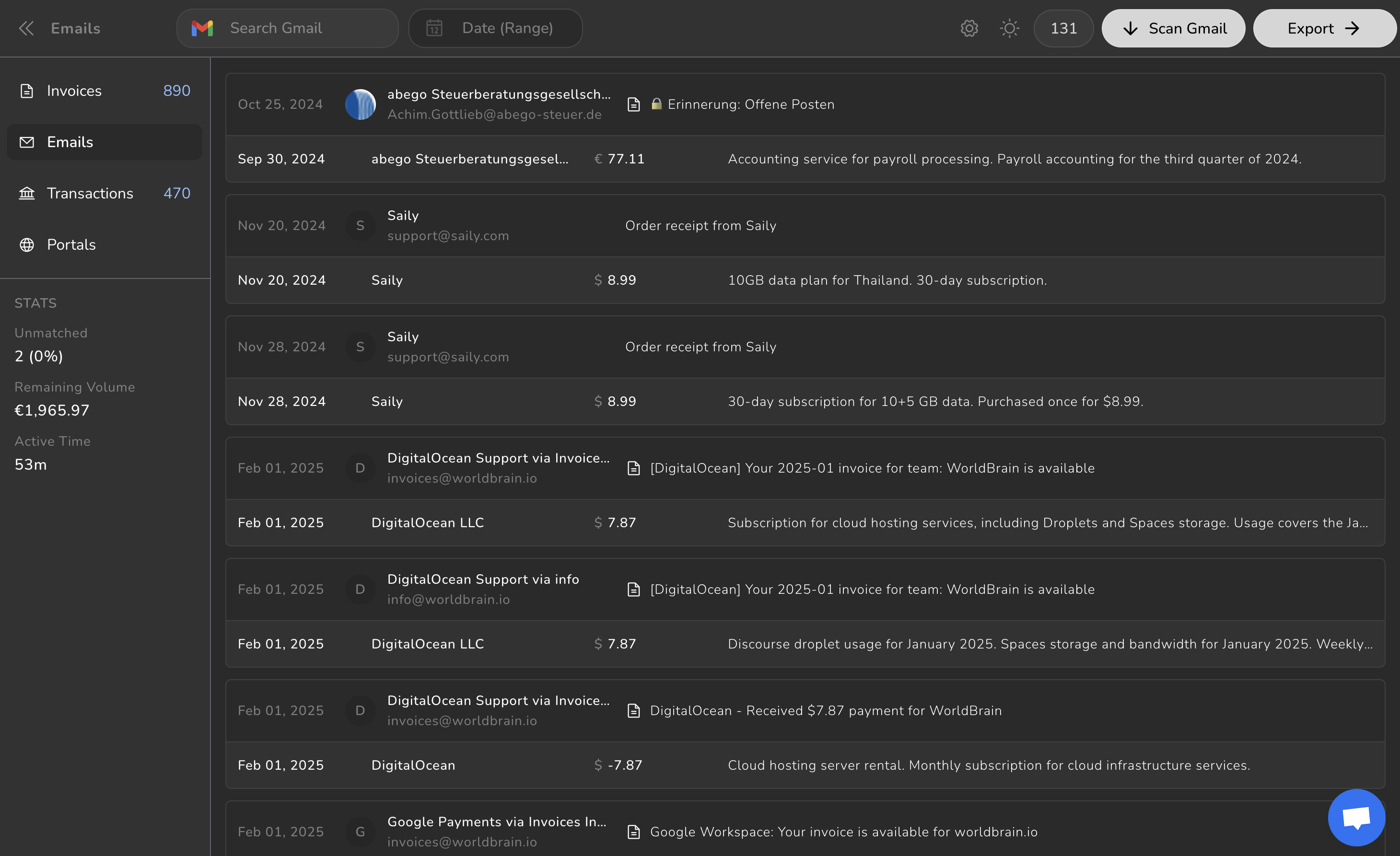The width and height of the screenshot is (1400, 856).
Task: Toggle light mode with sun icon
Action: click(1010, 28)
